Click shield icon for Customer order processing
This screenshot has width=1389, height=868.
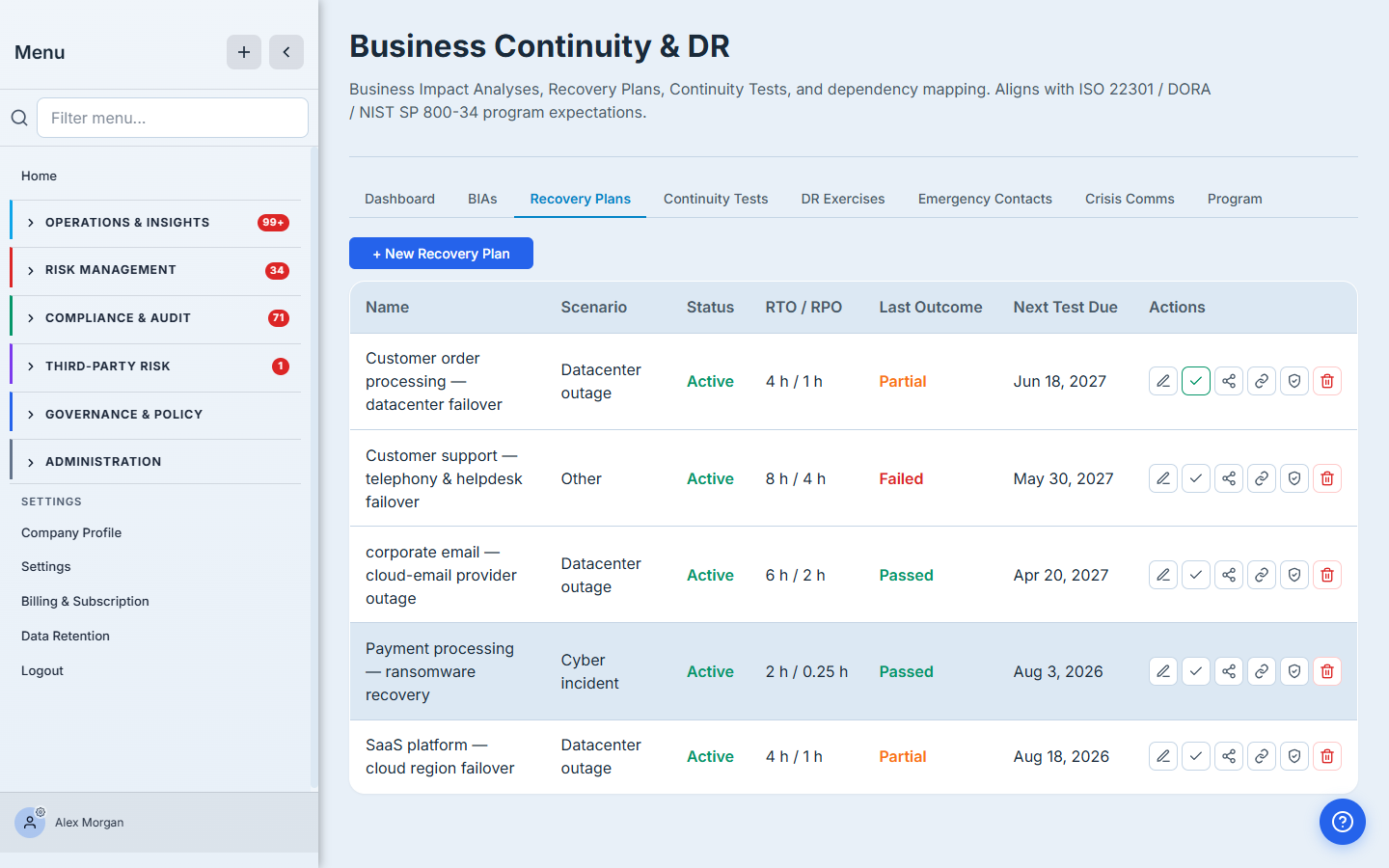point(1294,381)
